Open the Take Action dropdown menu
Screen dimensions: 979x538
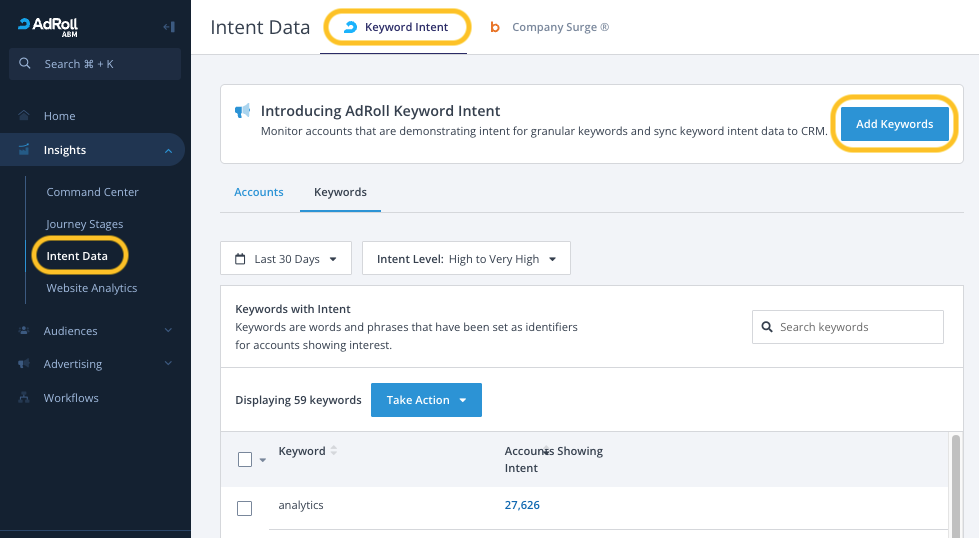pyautogui.click(x=426, y=400)
